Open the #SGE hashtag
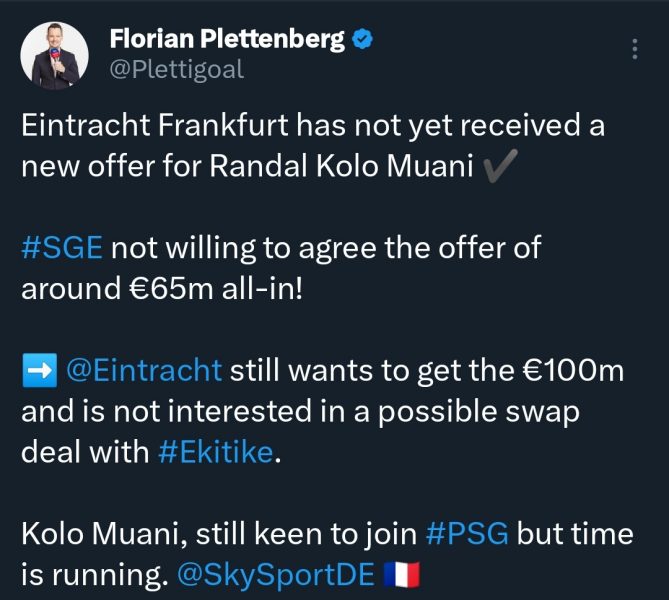 tap(61, 249)
